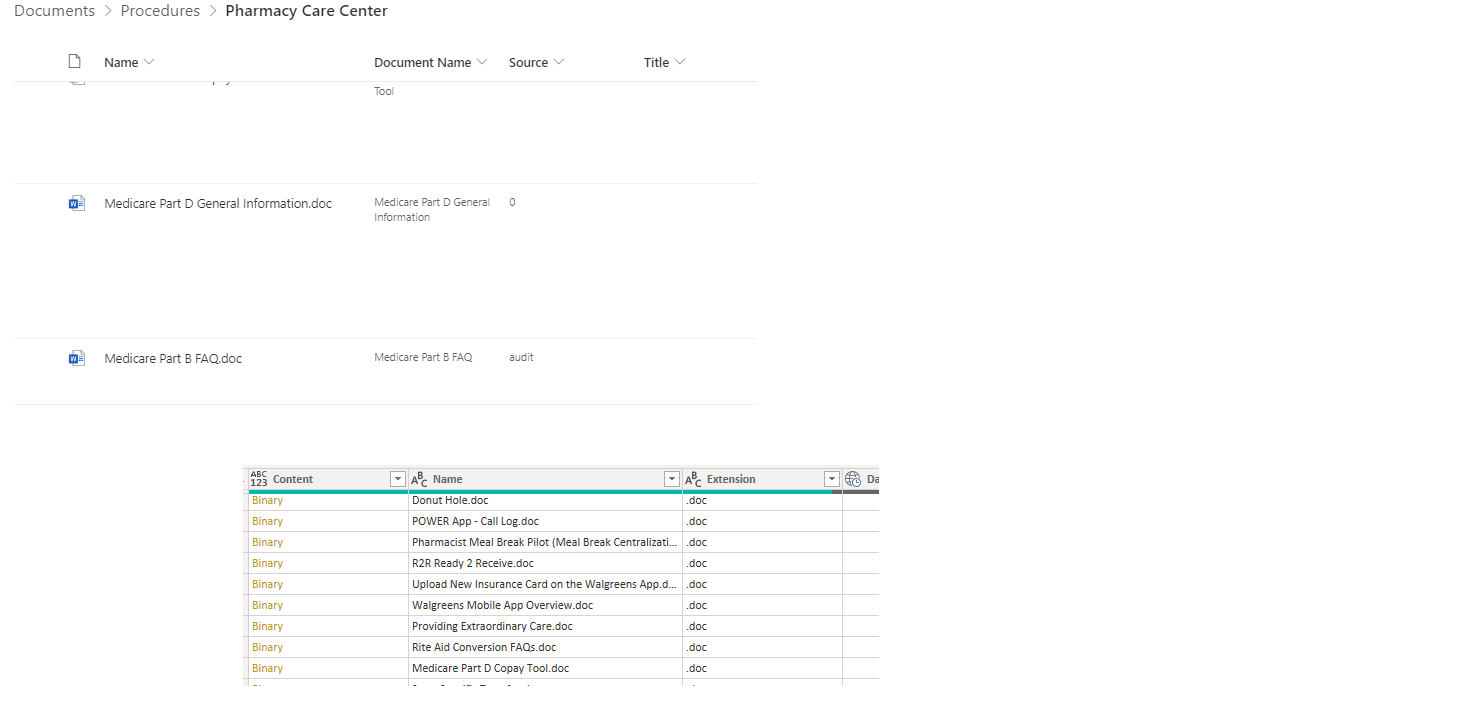The image size is (1471, 725).
Task: Click .doc extension cell in Rite Aid Conversion FAQs row
Action: (x=762, y=647)
